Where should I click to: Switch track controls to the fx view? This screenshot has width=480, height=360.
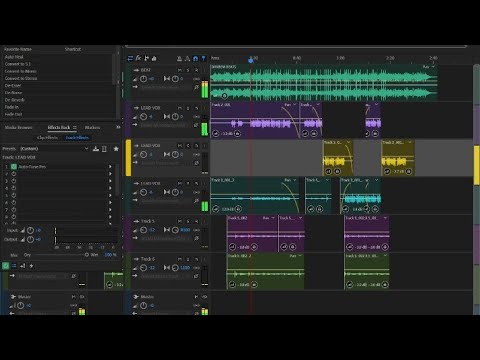pyautogui.click(x=138, y=58)
